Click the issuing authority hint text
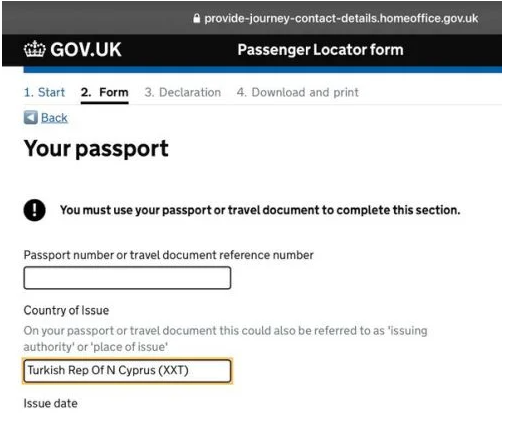The image size is (505, 428). coord(225,339)
